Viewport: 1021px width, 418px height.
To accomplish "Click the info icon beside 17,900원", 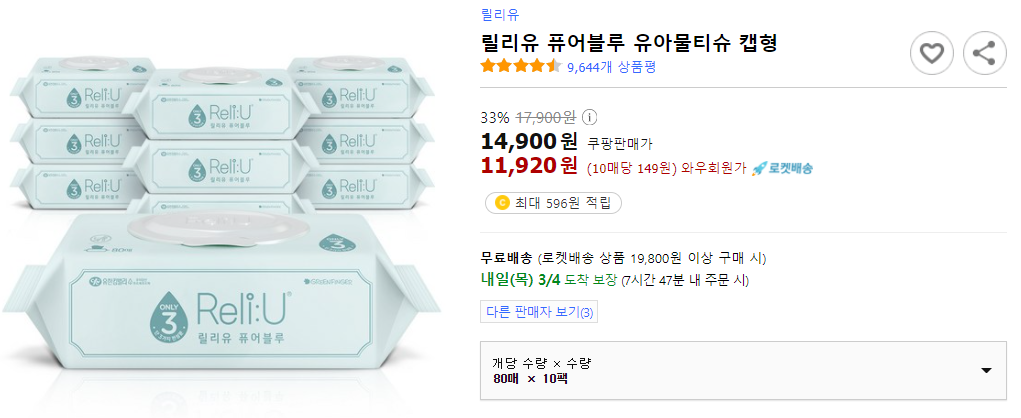I will coord(589,117).
